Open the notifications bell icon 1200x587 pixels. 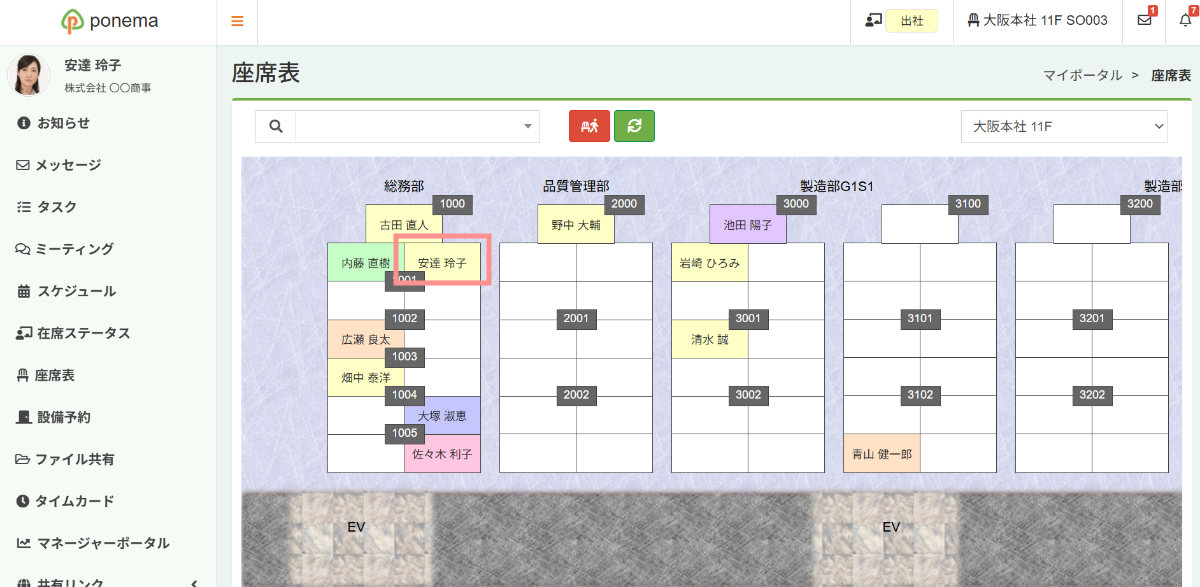(1185, 20)
